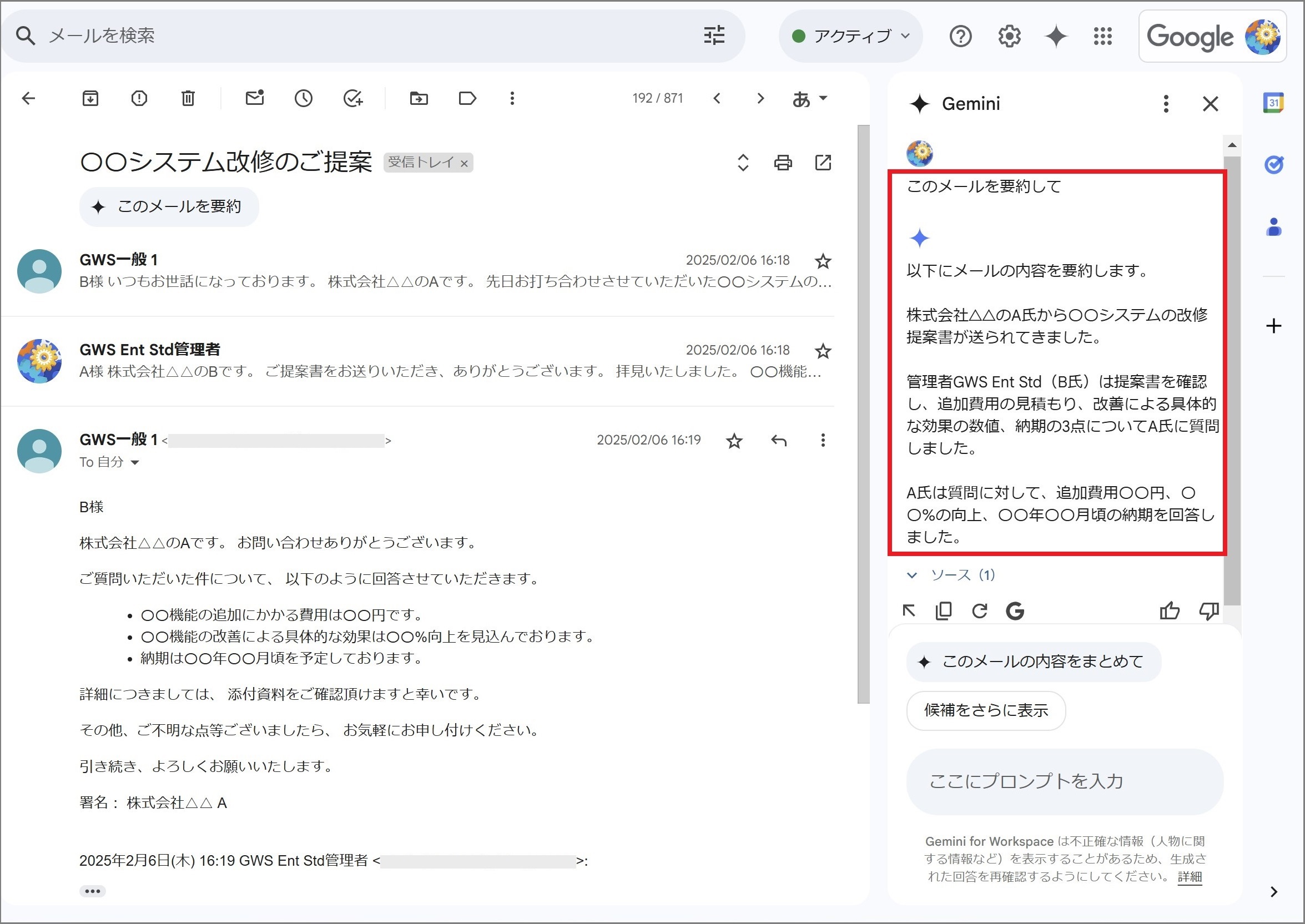Open the Help support icon
Viewport: 1305px width, 924px height.
(961, 37)
